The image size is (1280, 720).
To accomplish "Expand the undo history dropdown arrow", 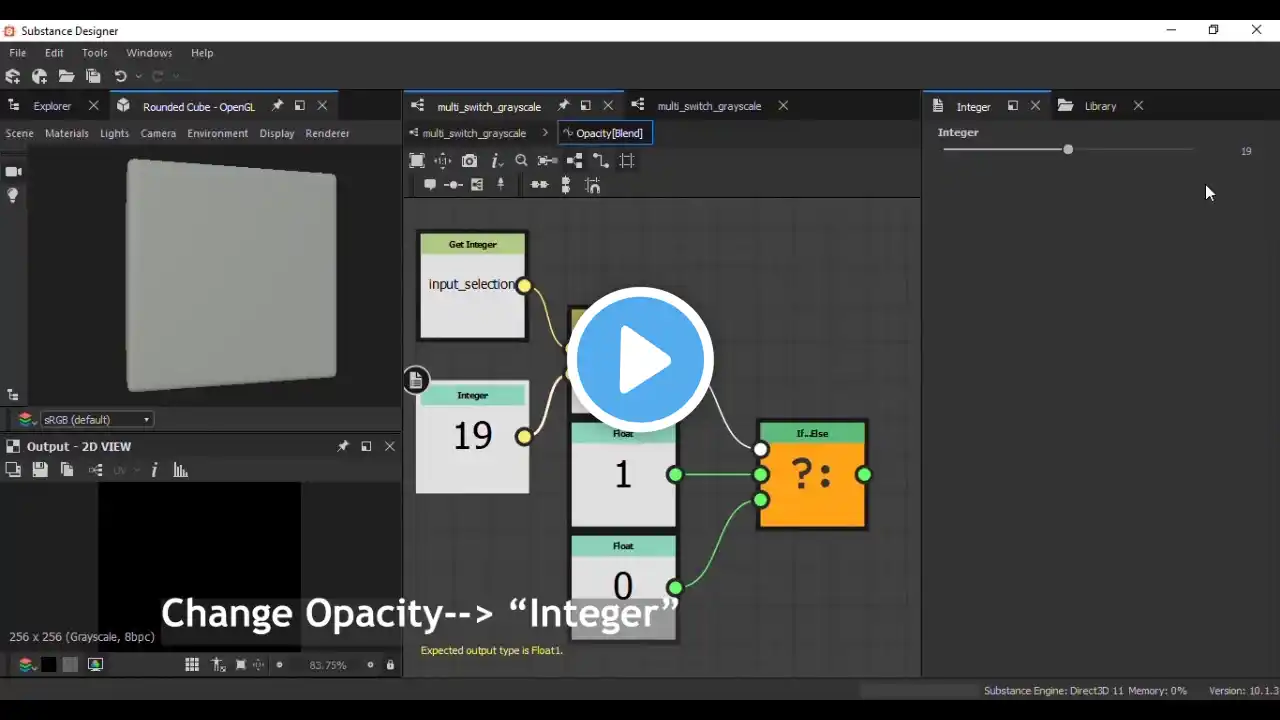I will (x=138, y=77).
